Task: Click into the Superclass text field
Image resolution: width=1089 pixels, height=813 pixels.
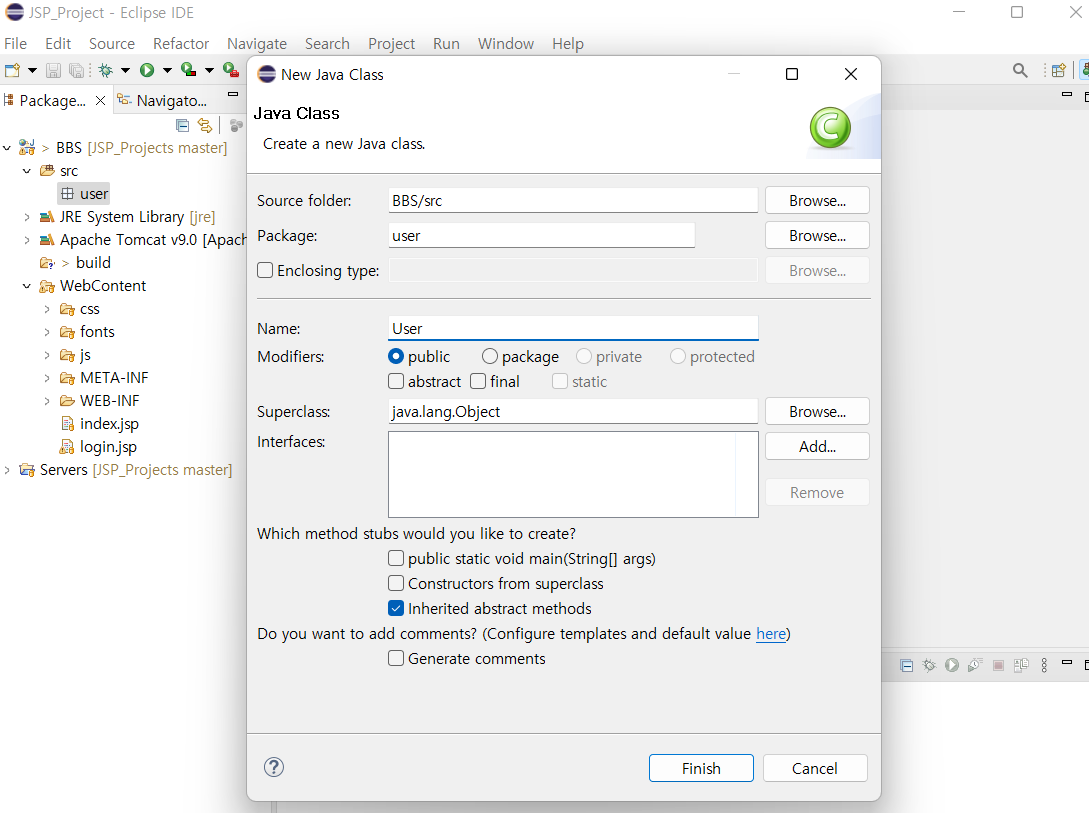Action: pos(573,412)
